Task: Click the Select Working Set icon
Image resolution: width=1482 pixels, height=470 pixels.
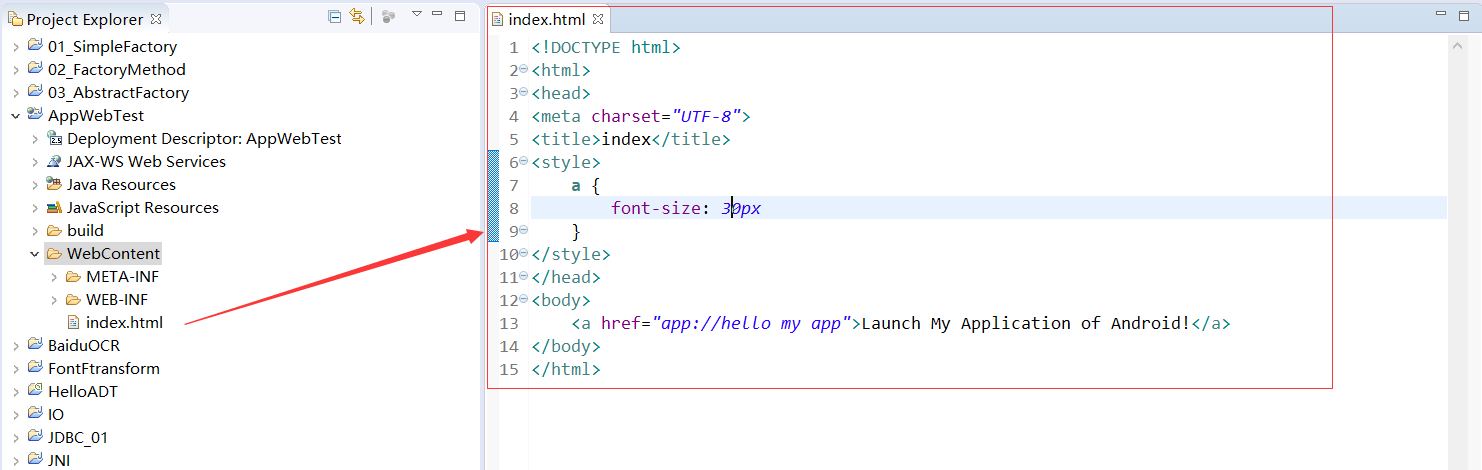Action: [x=389, y=16]
